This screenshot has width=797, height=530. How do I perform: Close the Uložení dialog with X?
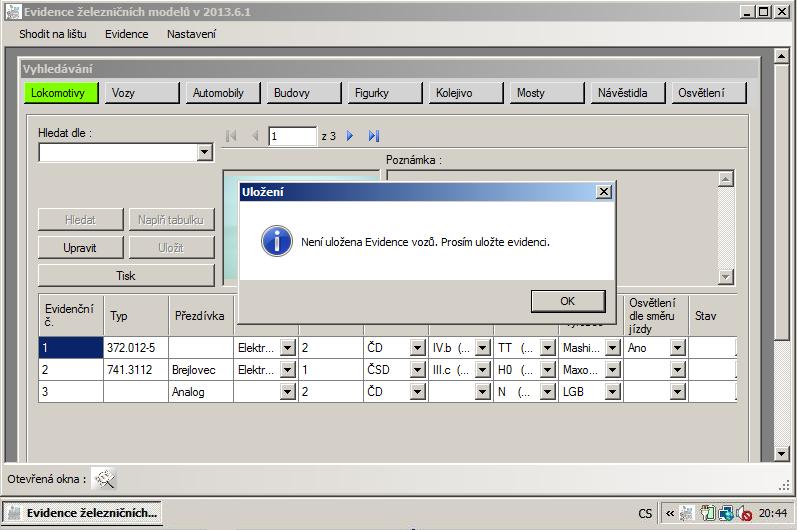click(x=603, y=191)
